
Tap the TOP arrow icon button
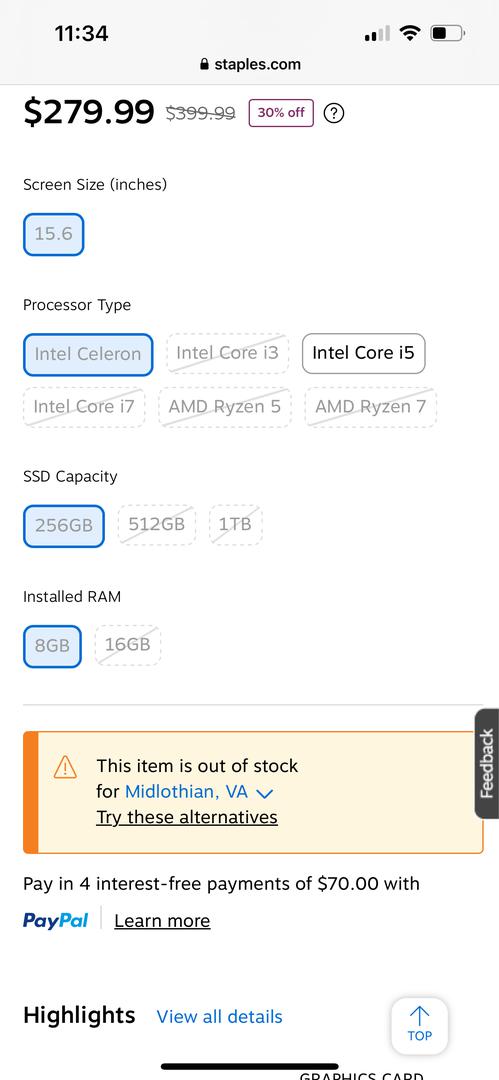[419, 1026]
